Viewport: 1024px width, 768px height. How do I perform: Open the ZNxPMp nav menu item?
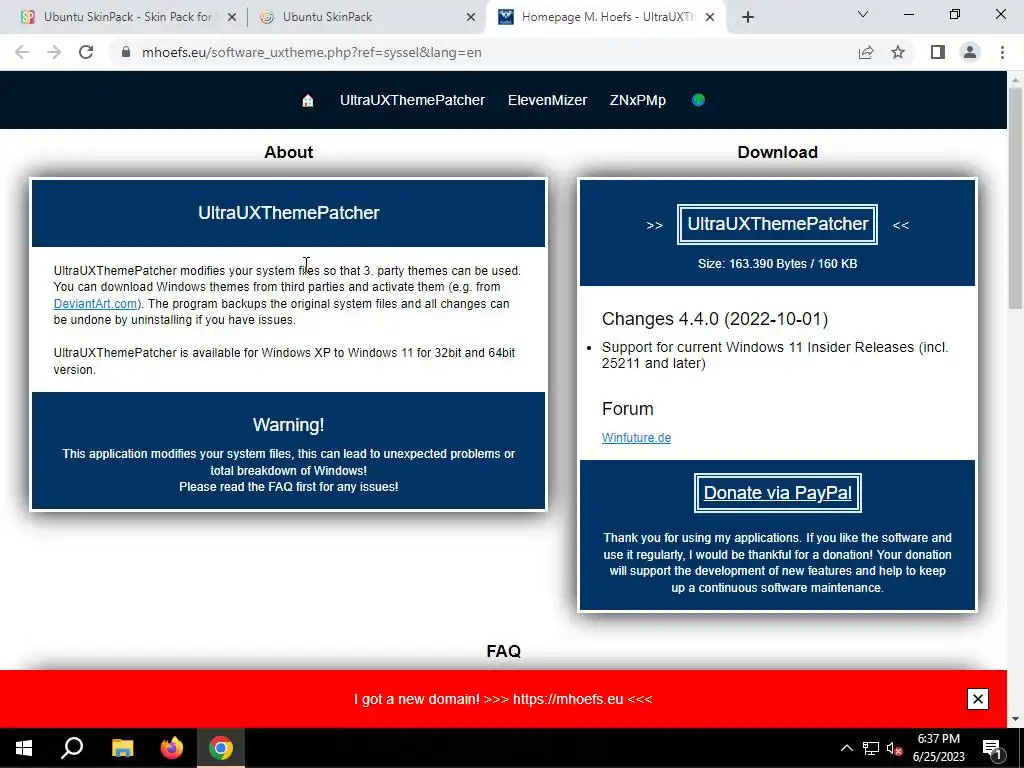(637, 101)
